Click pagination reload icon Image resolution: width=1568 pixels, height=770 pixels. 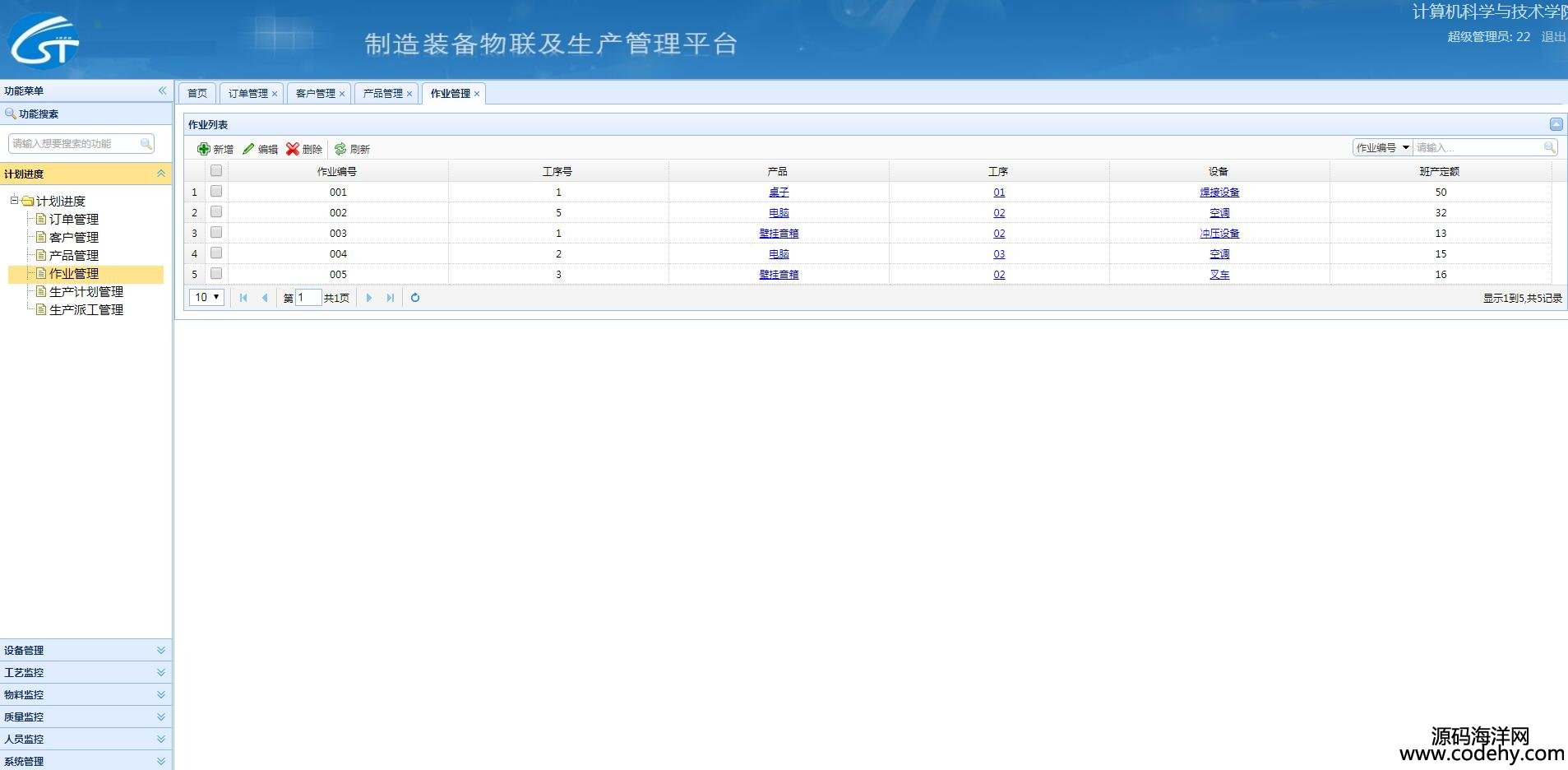(415, 298)
